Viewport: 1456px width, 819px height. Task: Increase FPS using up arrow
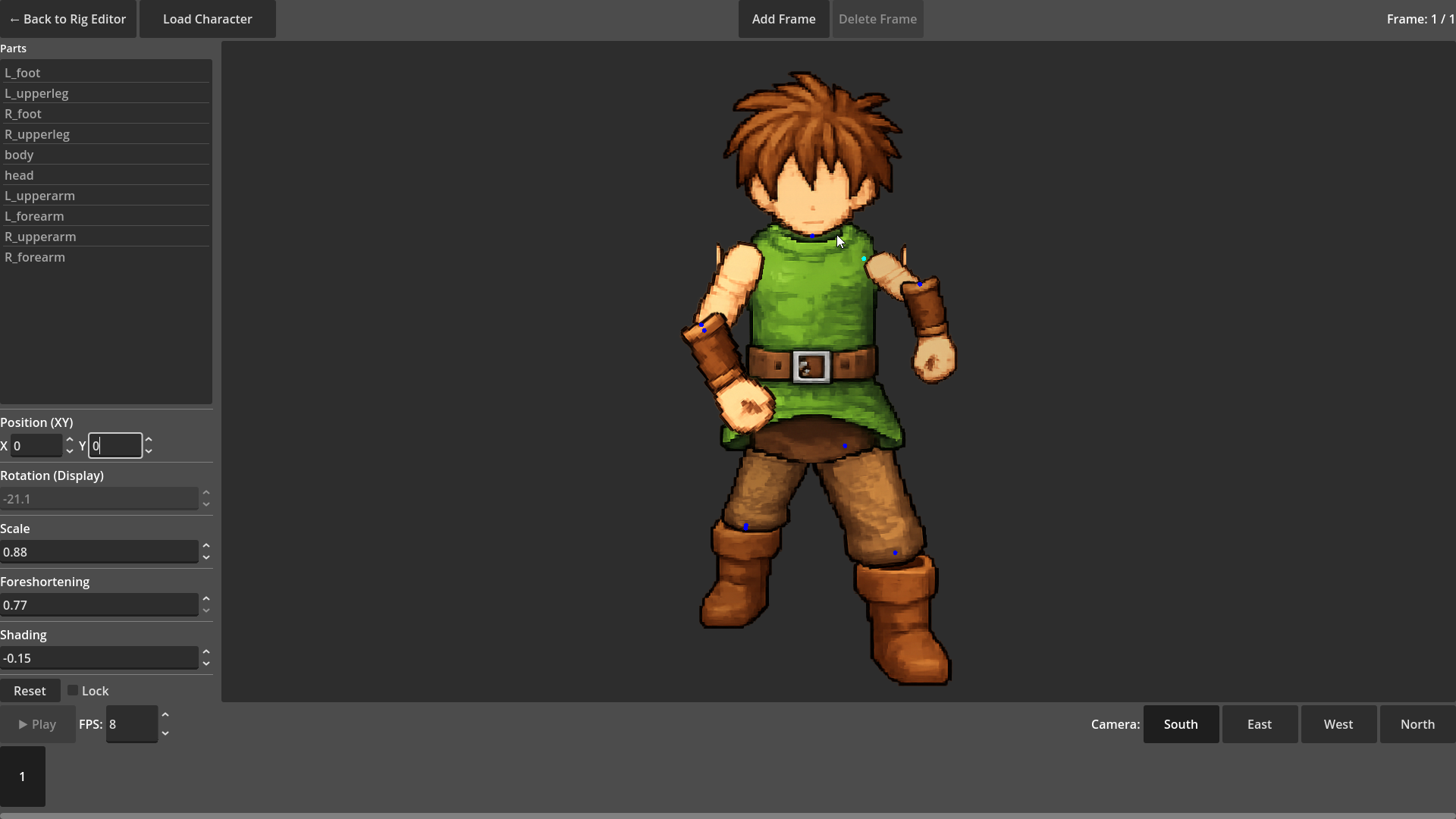pos(165,715)
